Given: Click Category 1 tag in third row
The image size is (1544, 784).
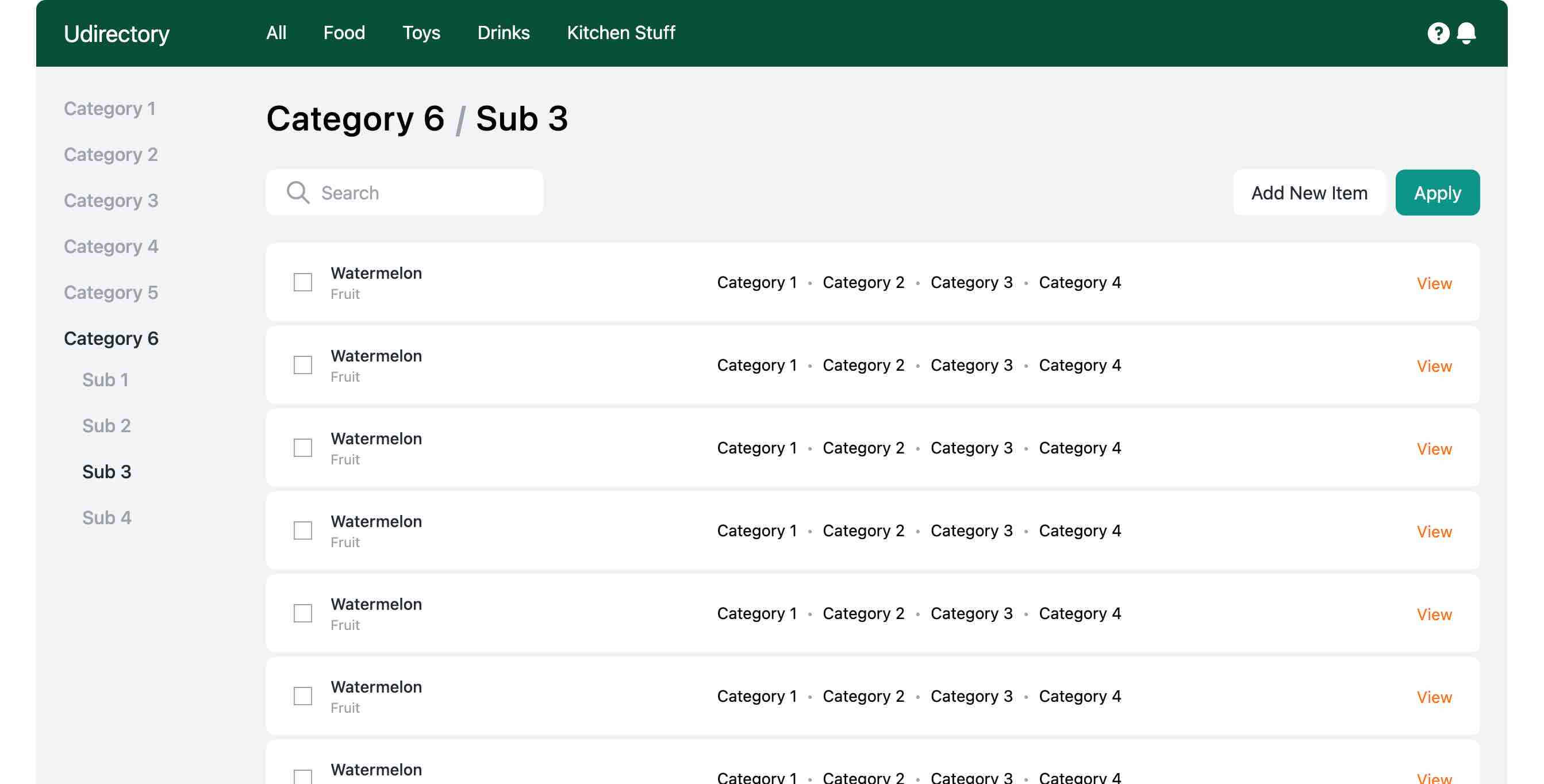Looking at the screenshot, I should click(757, 448).
